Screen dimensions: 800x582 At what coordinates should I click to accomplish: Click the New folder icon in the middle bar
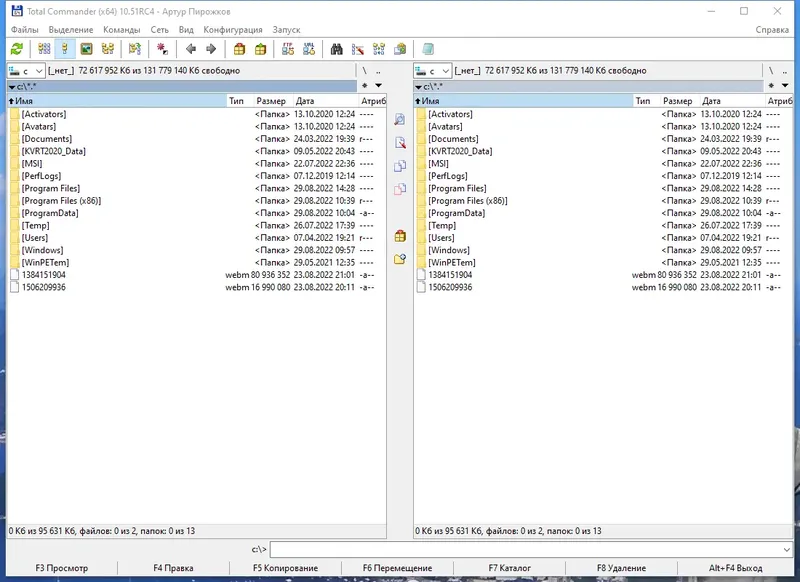pos(400,259)
